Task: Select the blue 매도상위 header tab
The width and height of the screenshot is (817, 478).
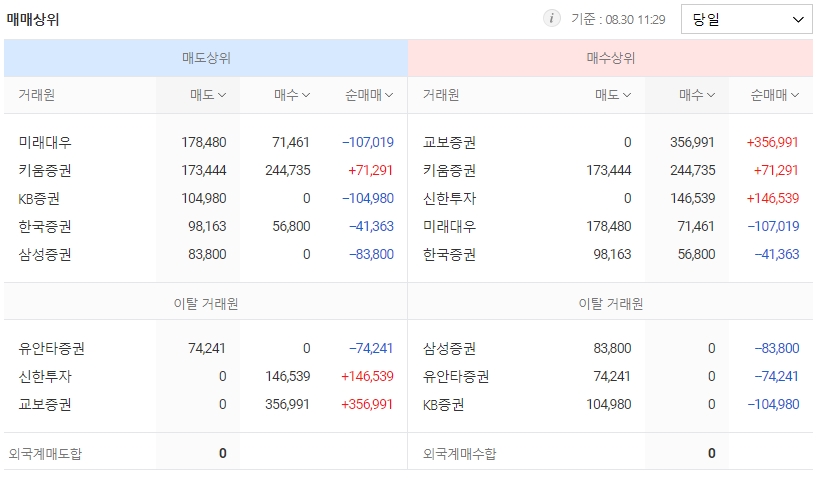Action: [206, 58]
